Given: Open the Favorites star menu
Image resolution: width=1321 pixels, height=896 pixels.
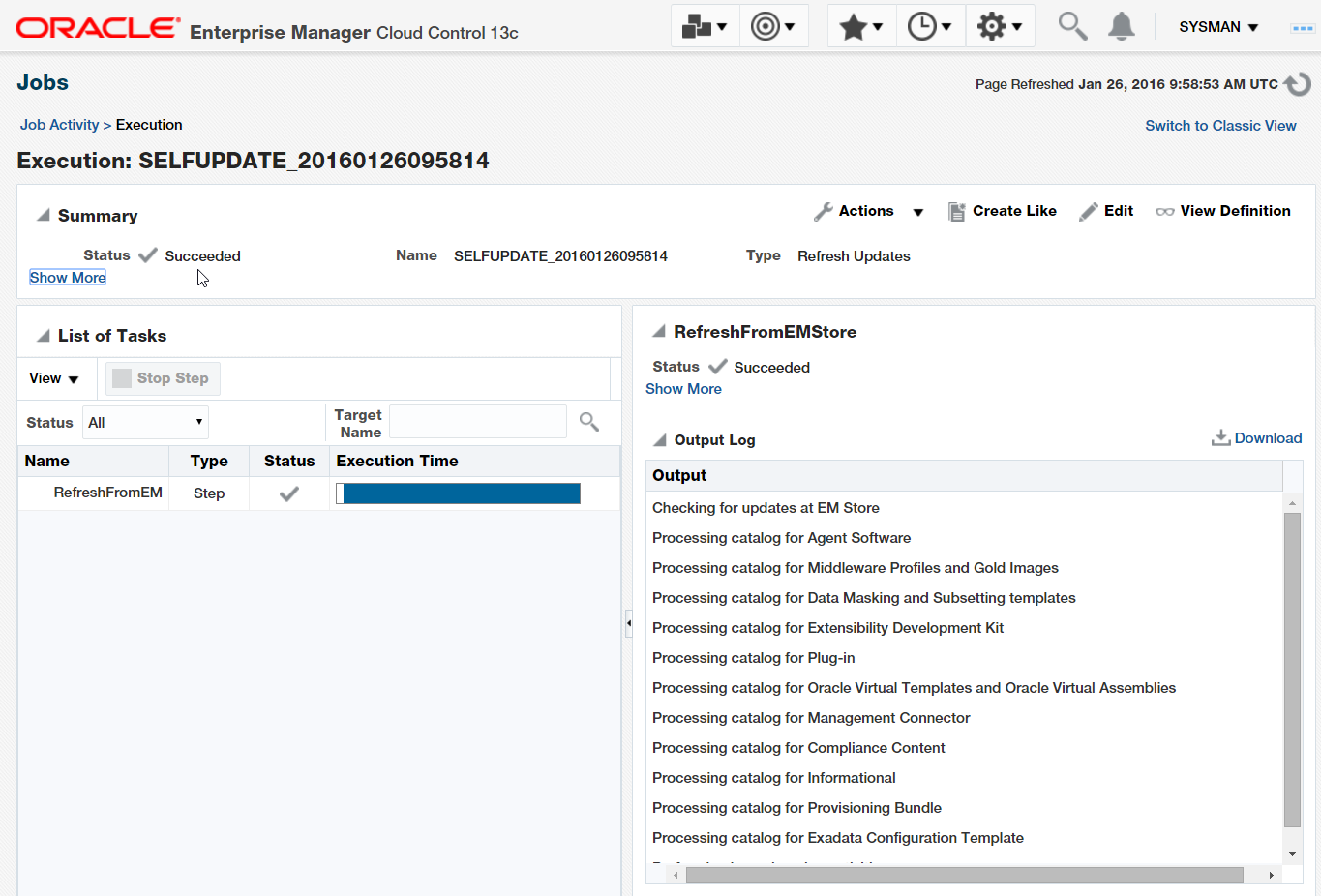Looking at the screenshot, I should click(x=861, y=26).
